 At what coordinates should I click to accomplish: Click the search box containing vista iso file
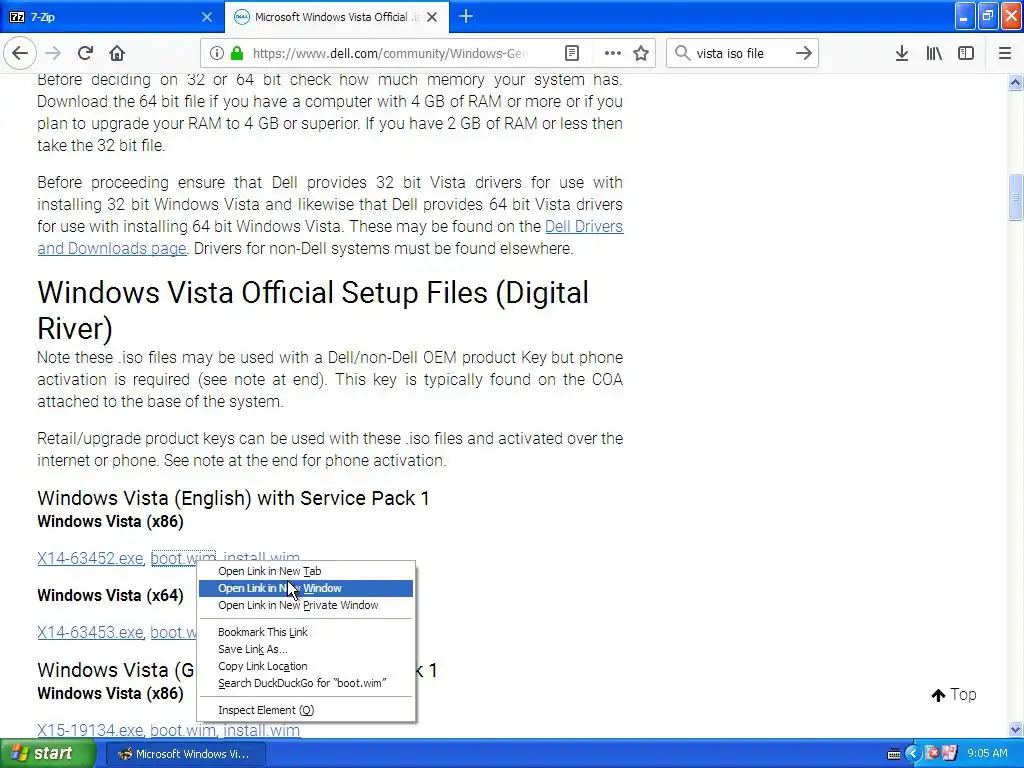point(742,53)
